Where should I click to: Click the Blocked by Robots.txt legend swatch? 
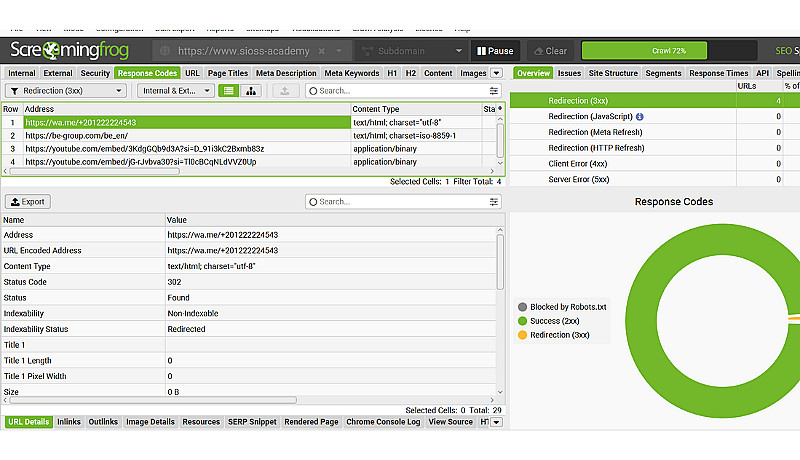522,307
